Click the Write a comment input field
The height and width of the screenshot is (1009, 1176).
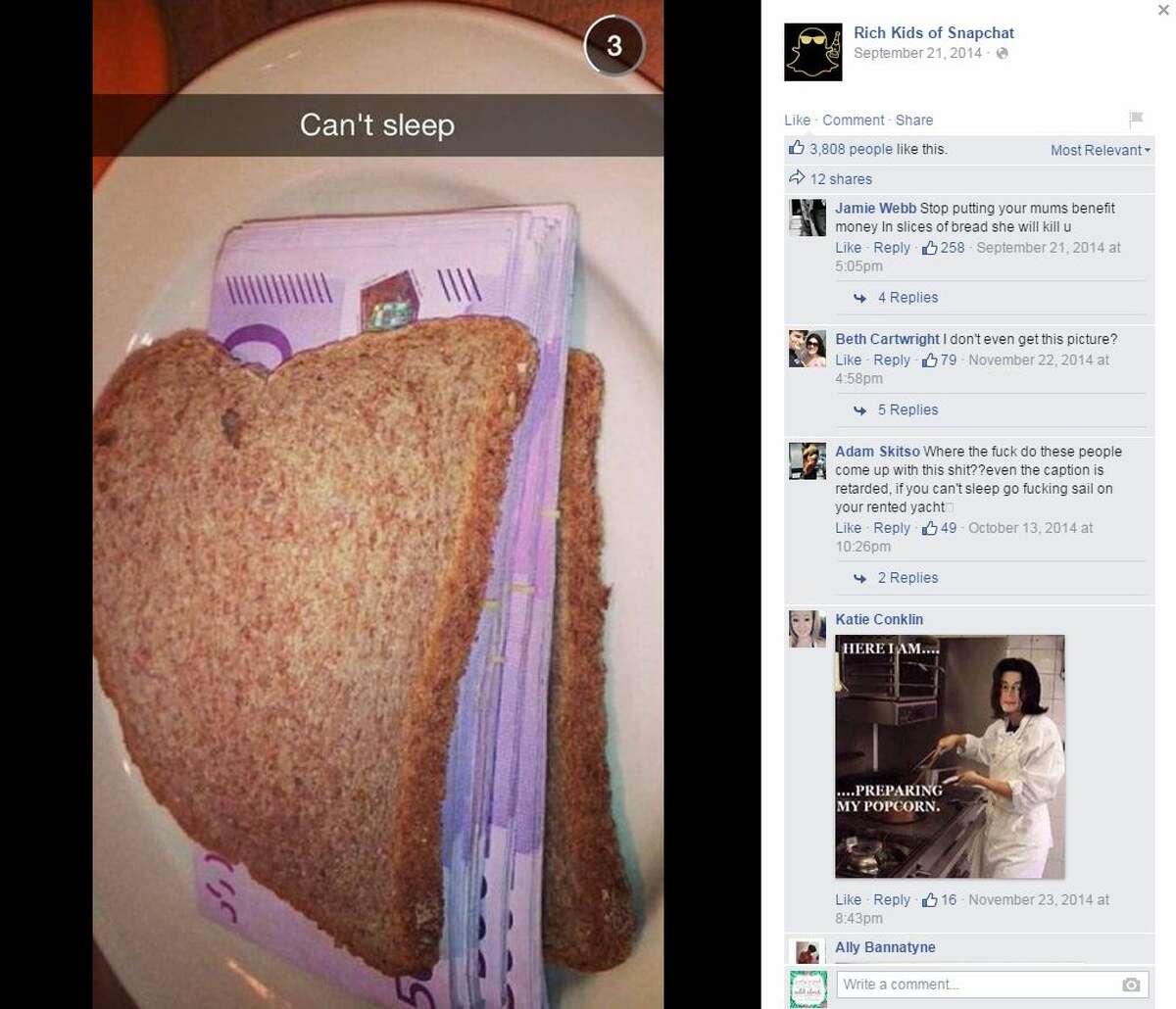990,985
